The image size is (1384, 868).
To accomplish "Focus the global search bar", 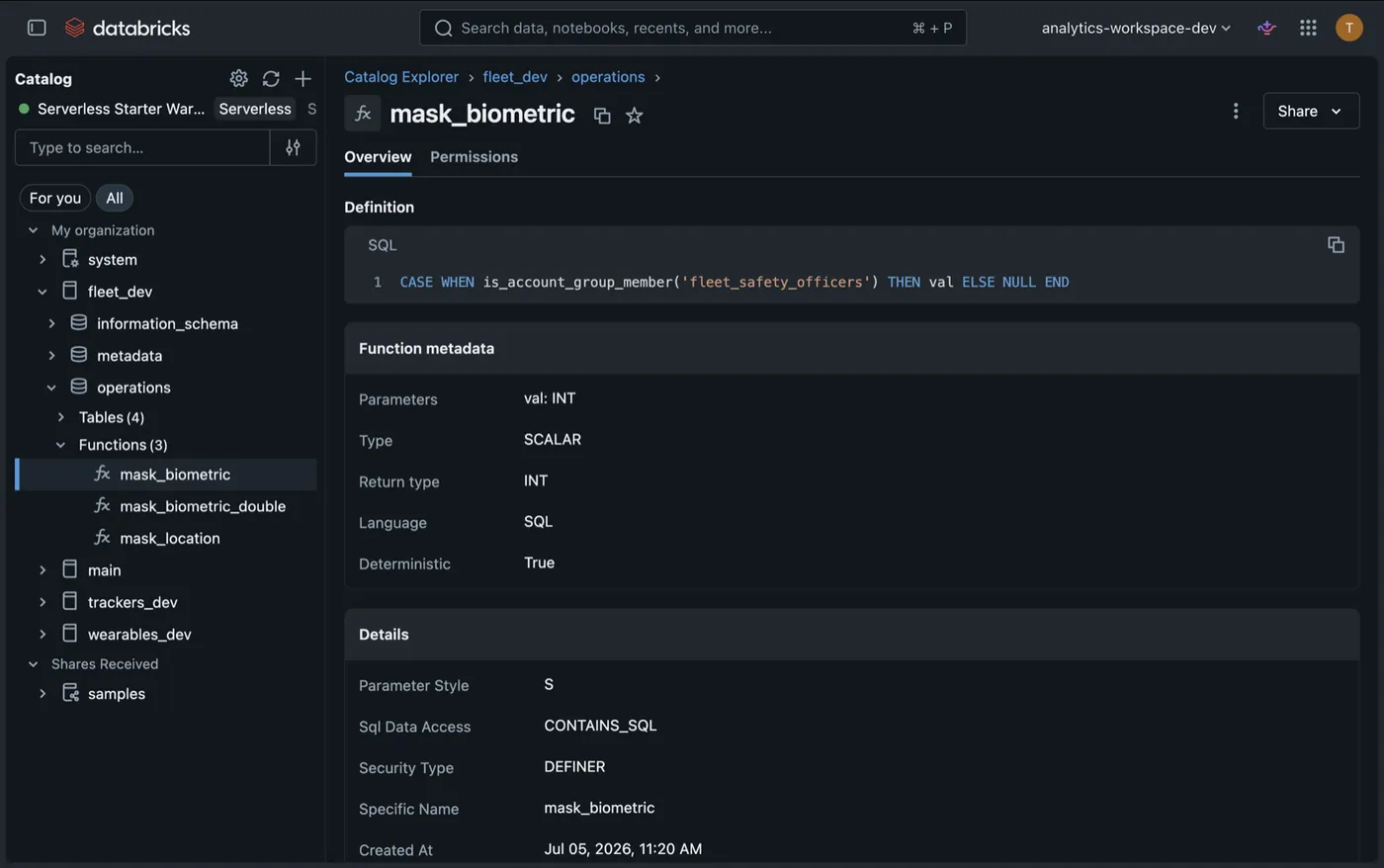I will coord(693,28).
